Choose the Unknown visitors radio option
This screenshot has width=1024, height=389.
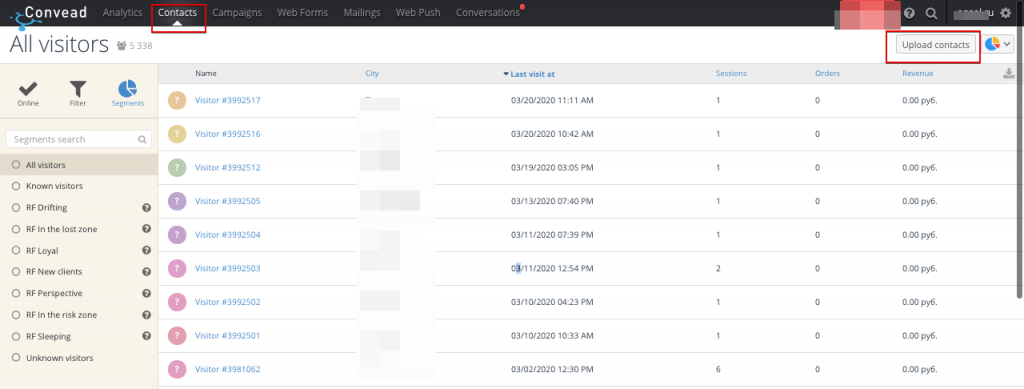click(x=16, y=358)
